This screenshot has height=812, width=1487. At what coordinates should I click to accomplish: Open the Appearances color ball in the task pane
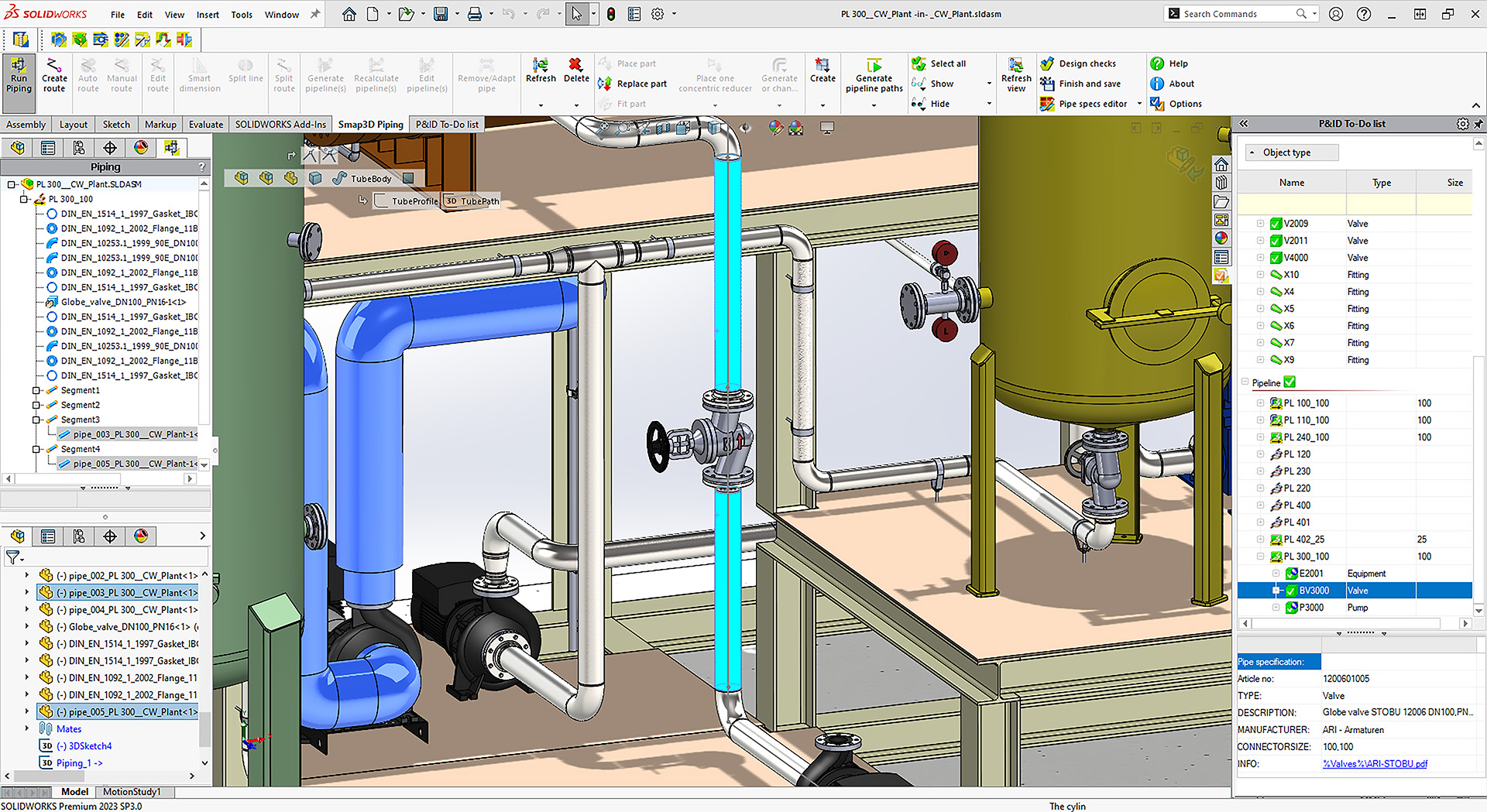click(1221, 238)
